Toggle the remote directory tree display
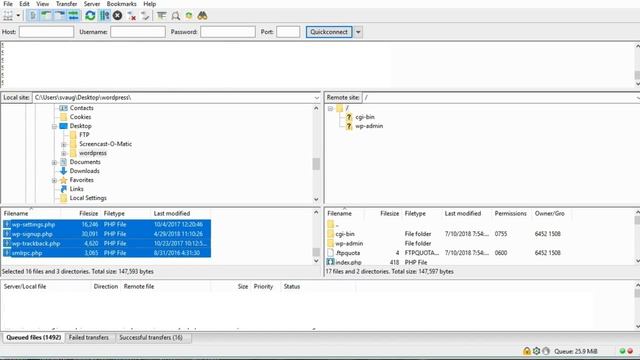This screenshot has height=360, width=640. point(60,16)
